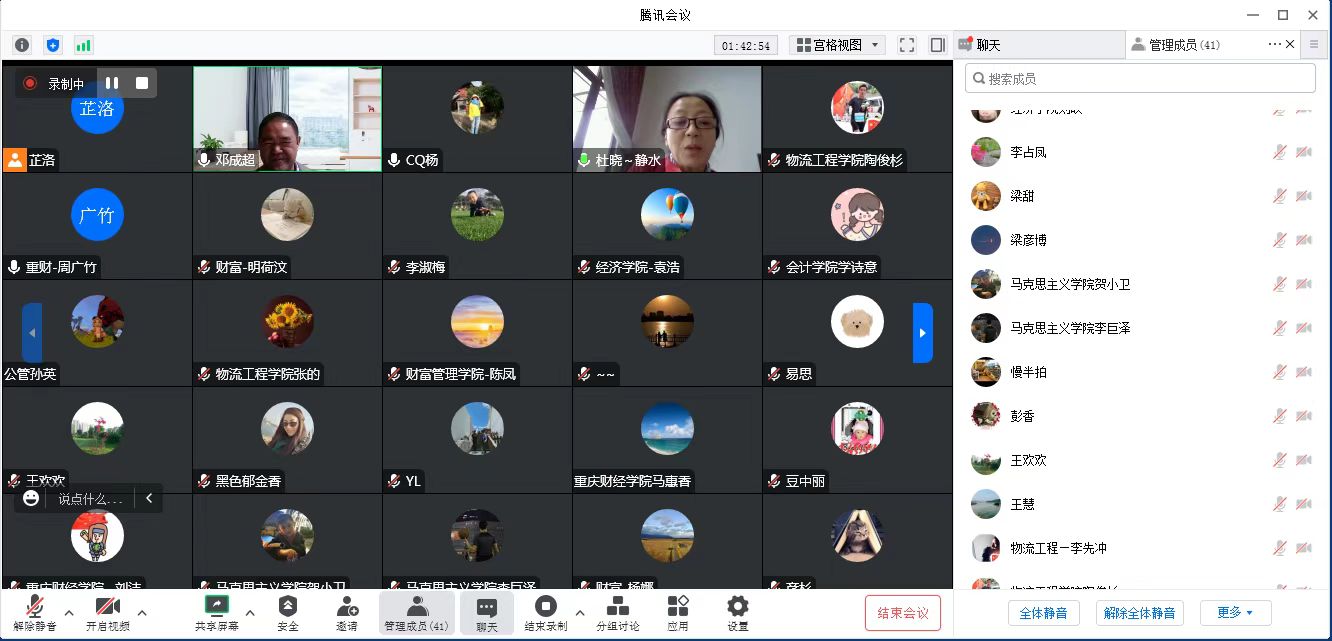Expand audio options arrow beside 解除静音
The image size is (1332, 641).
click(69, 612)
